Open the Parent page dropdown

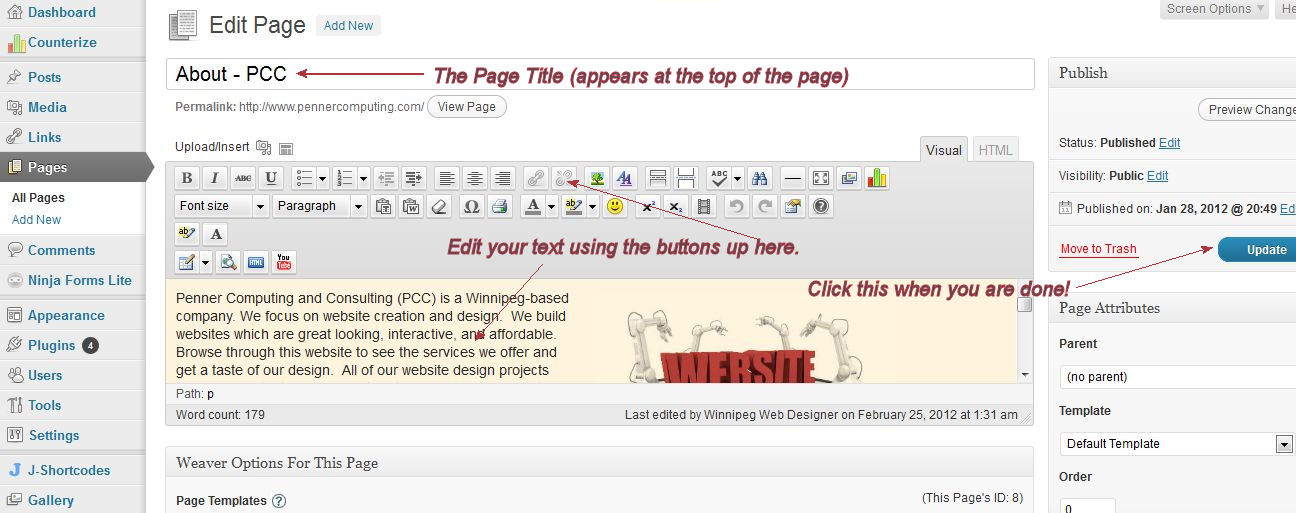click(1178, 377)
